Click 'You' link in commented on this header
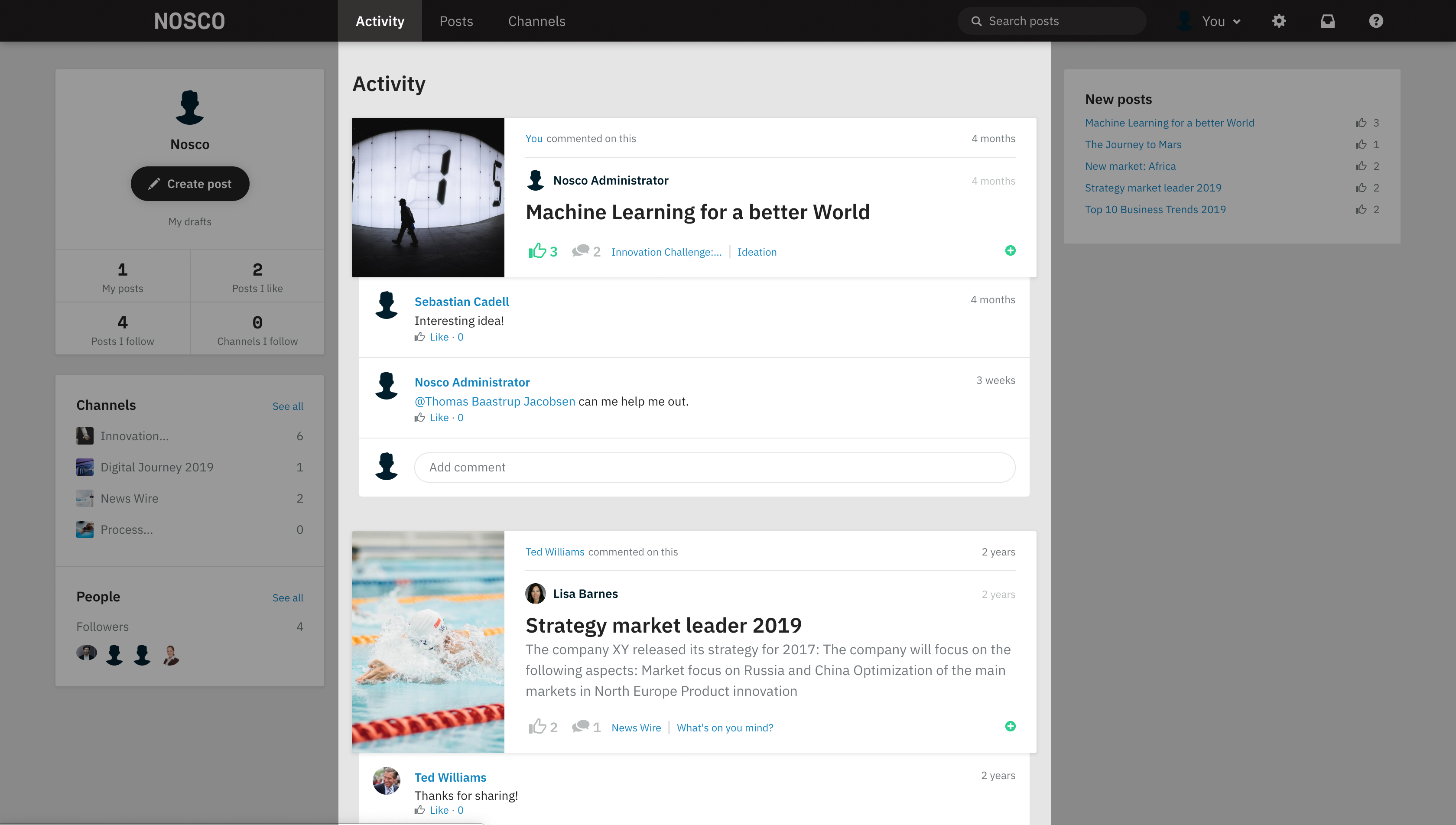The width and height of the screenshot is (1456, 825). click(534, 139)
